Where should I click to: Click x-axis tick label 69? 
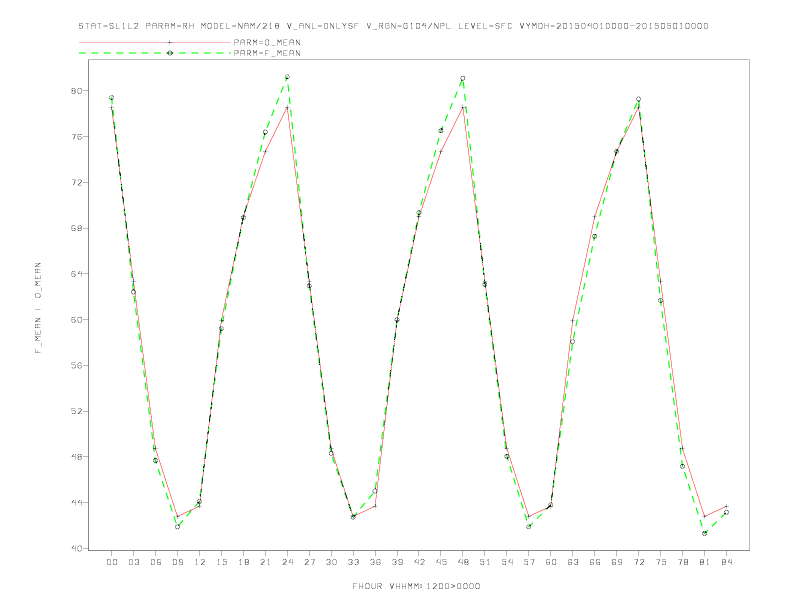(x=617, y=562)
